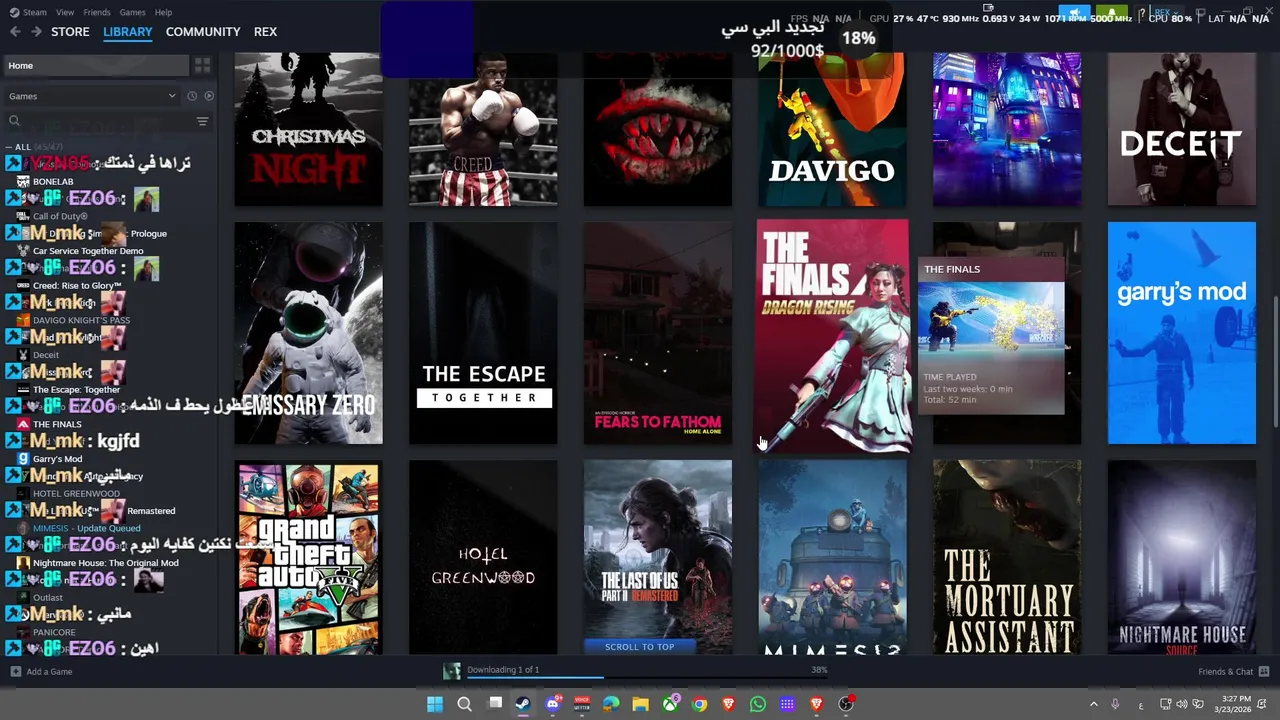Select Nightmare House: The Original Mod
Viewport: 1280px width, 720px height.
[x=105, y=563]
